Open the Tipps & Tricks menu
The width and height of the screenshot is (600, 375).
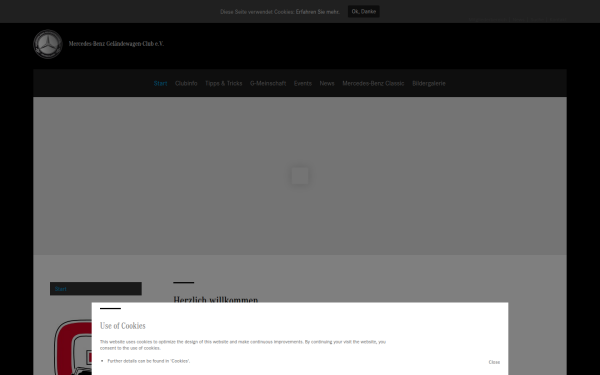coord(223,83)
